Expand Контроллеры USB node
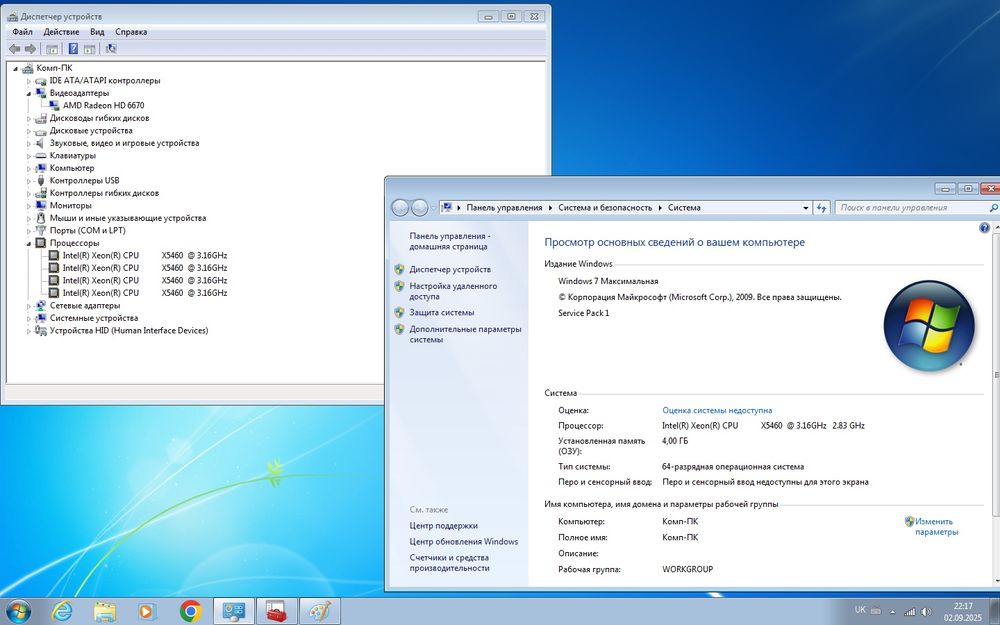Screen dimensions: 1000x625 click(x=29, y=180)
